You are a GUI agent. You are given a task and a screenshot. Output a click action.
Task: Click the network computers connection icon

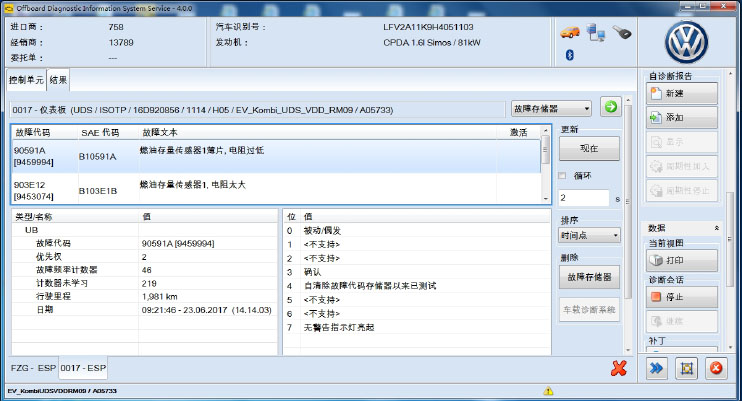[x=595, y=32]
